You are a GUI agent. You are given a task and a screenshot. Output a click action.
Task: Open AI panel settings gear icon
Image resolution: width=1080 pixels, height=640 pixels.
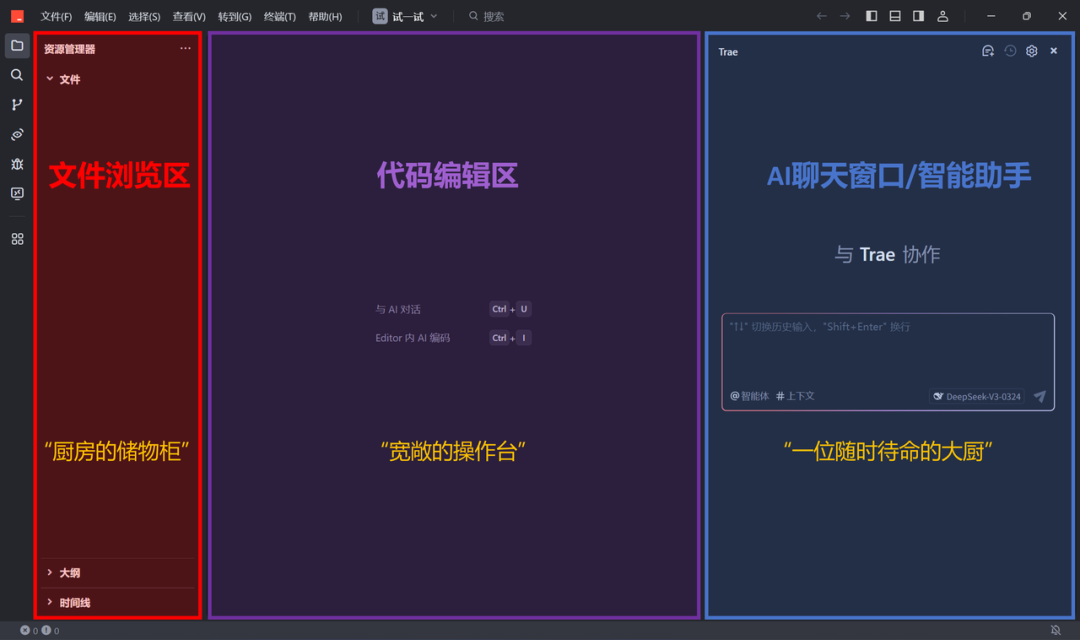click(1032, 51)
